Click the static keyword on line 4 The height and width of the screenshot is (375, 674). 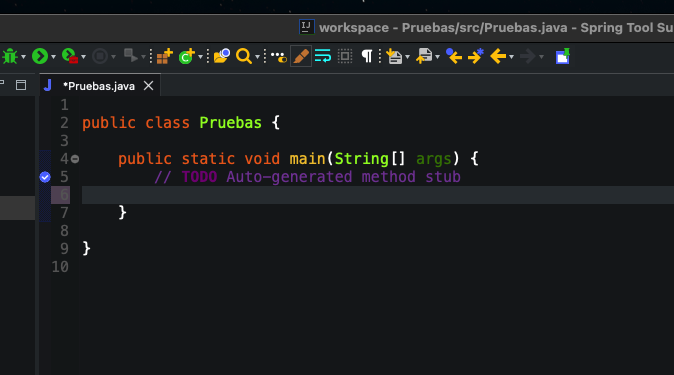pyautogui.click(x=208, y=159)
